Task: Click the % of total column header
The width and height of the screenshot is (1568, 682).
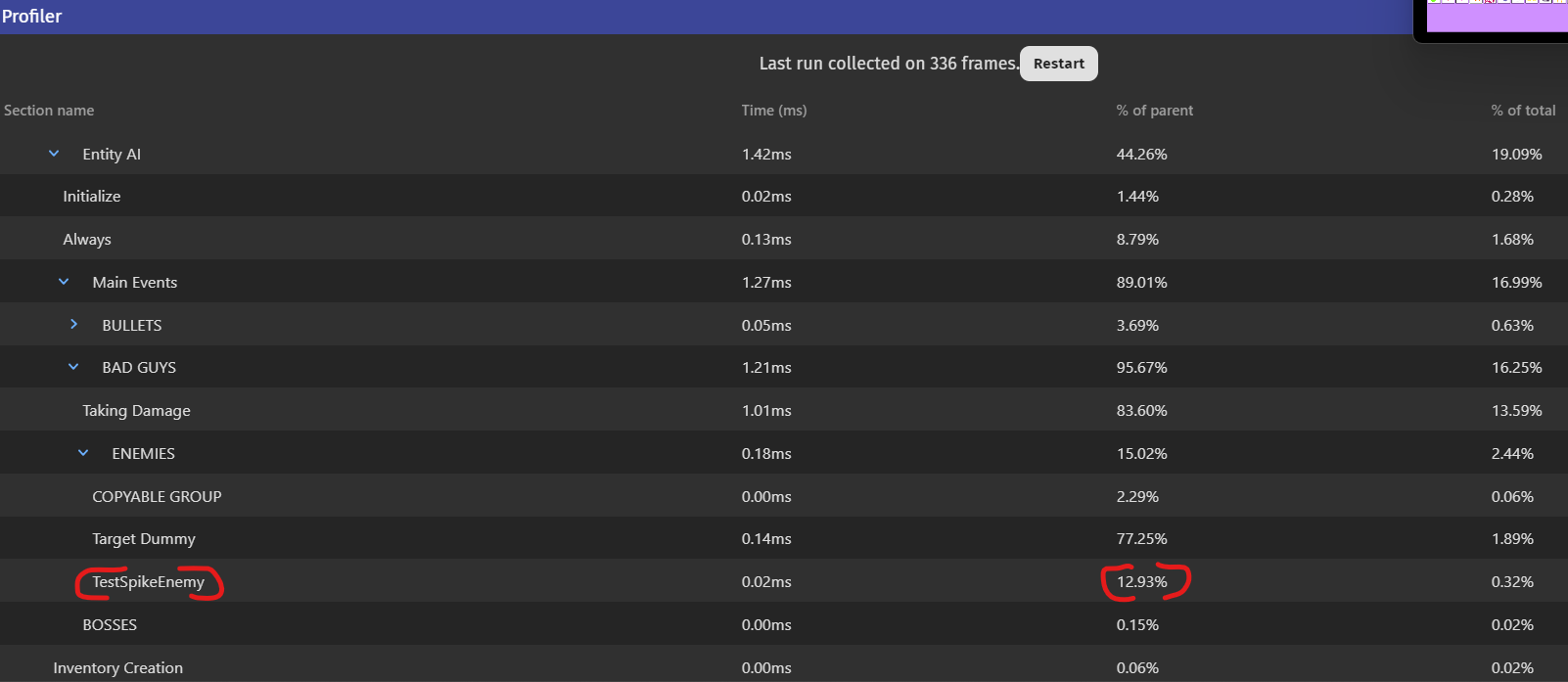Action: pos(1522,111)
